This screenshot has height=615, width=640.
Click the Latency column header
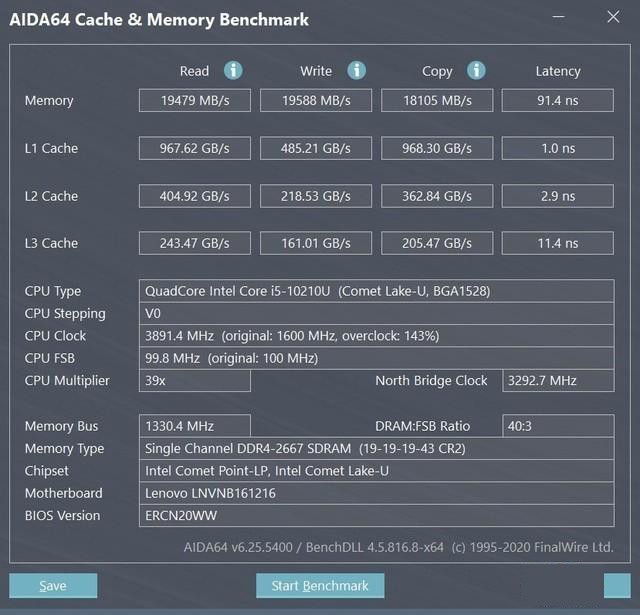point(558,71)
